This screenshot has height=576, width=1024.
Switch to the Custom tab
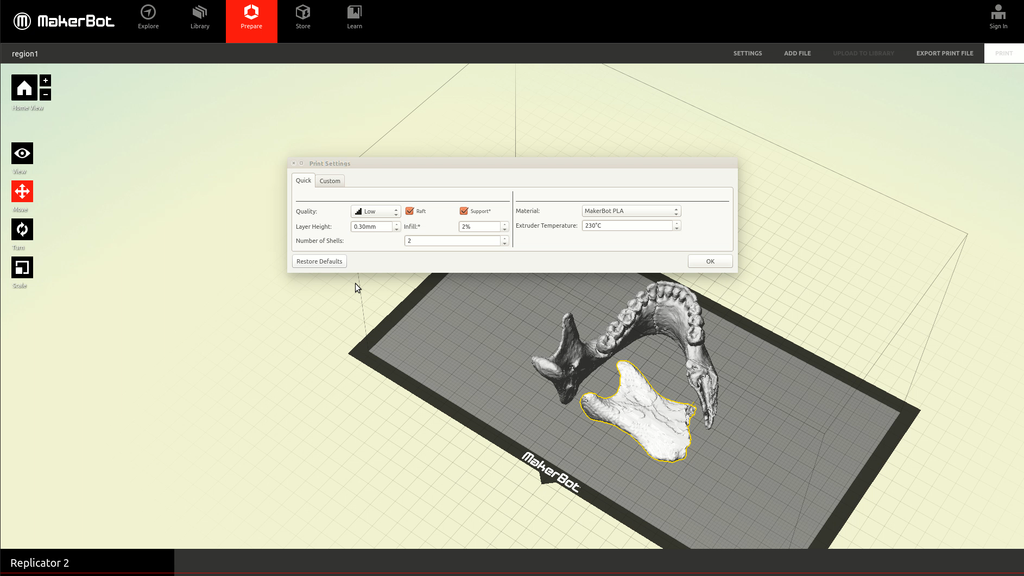330,181
